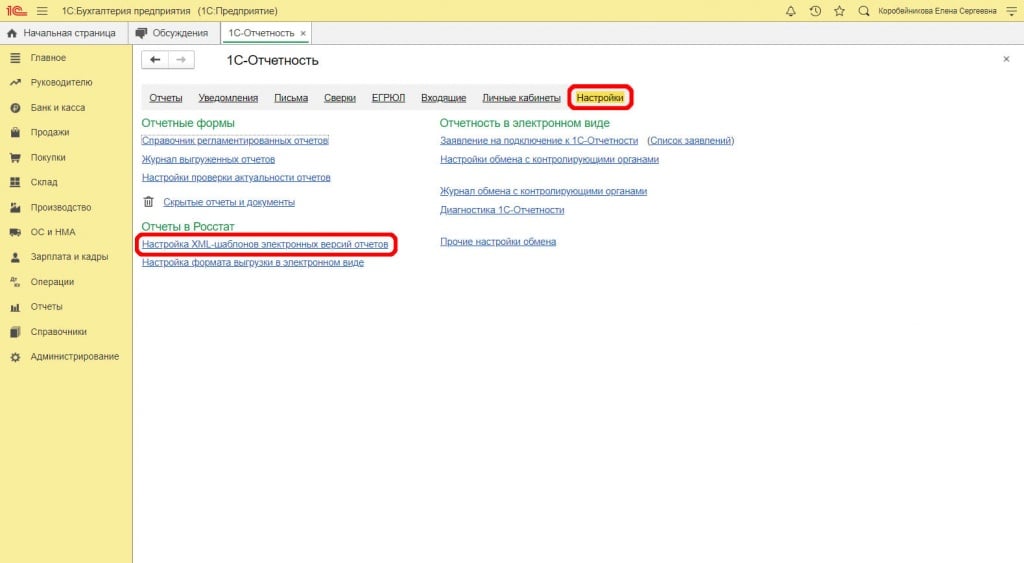Select the Уведомления tab

tap(228, 98)
